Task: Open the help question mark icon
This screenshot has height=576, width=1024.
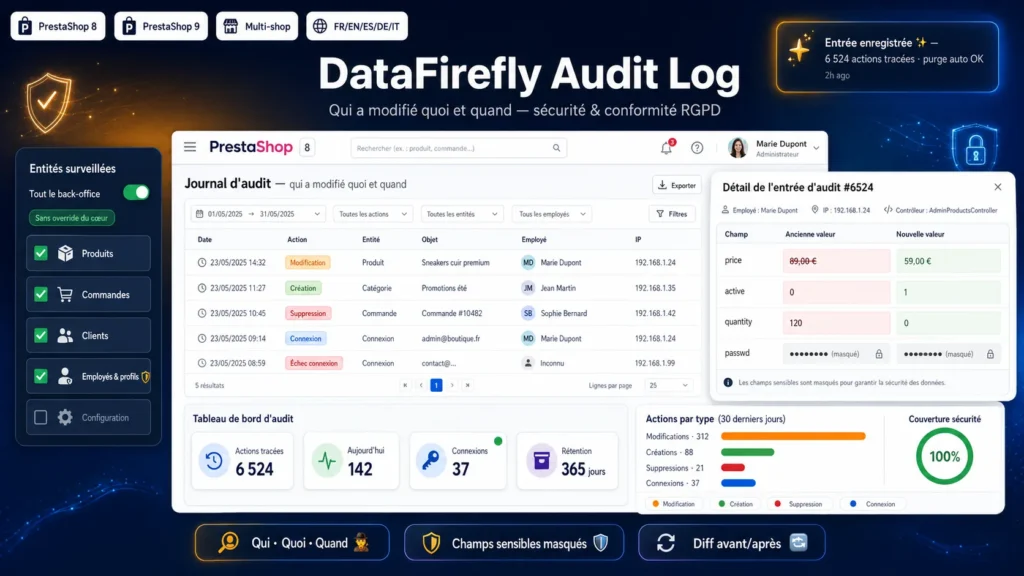Action: 697,148
